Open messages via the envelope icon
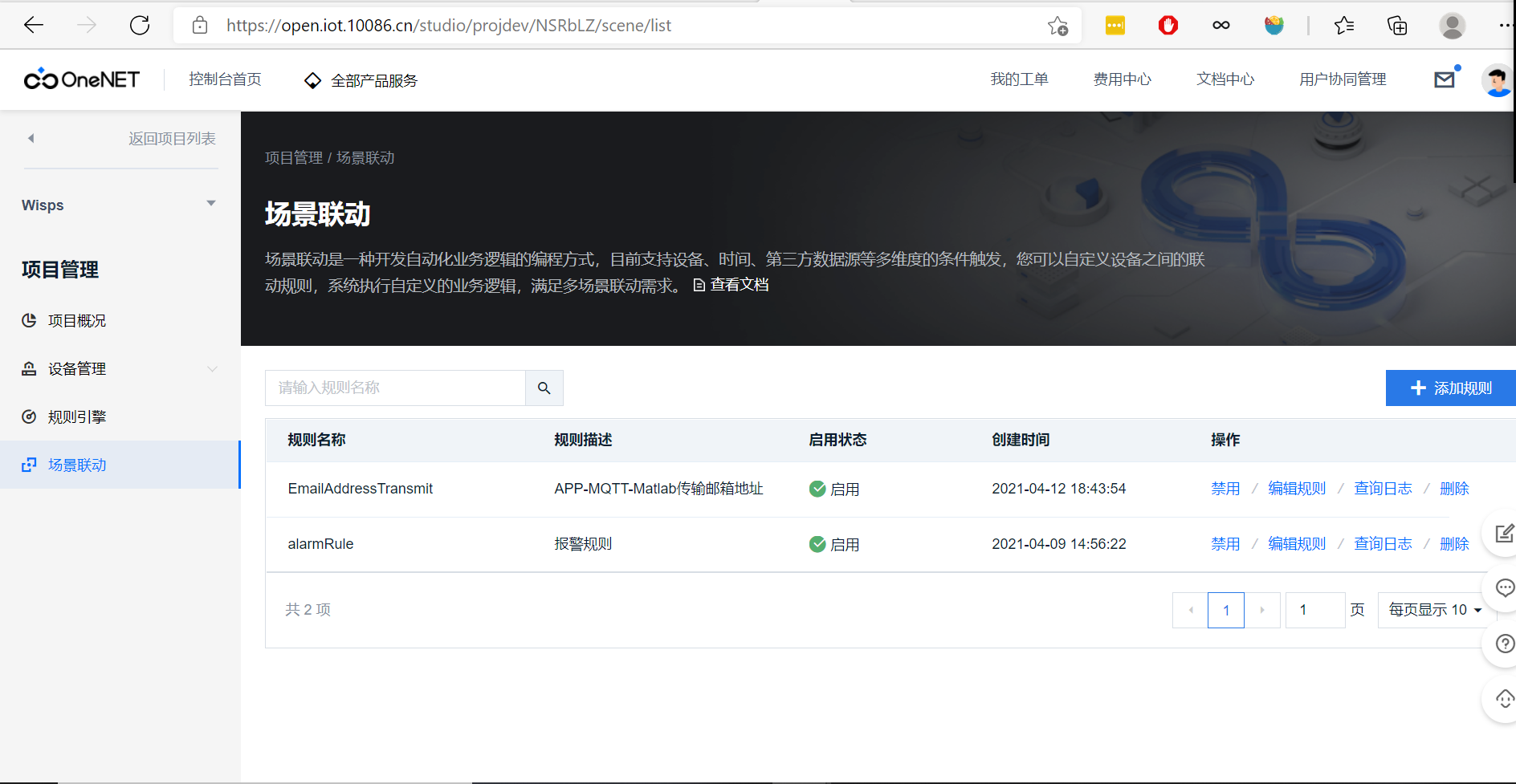The width and height of the screenshot is (1516, 784). click(x=1445, y=79)
